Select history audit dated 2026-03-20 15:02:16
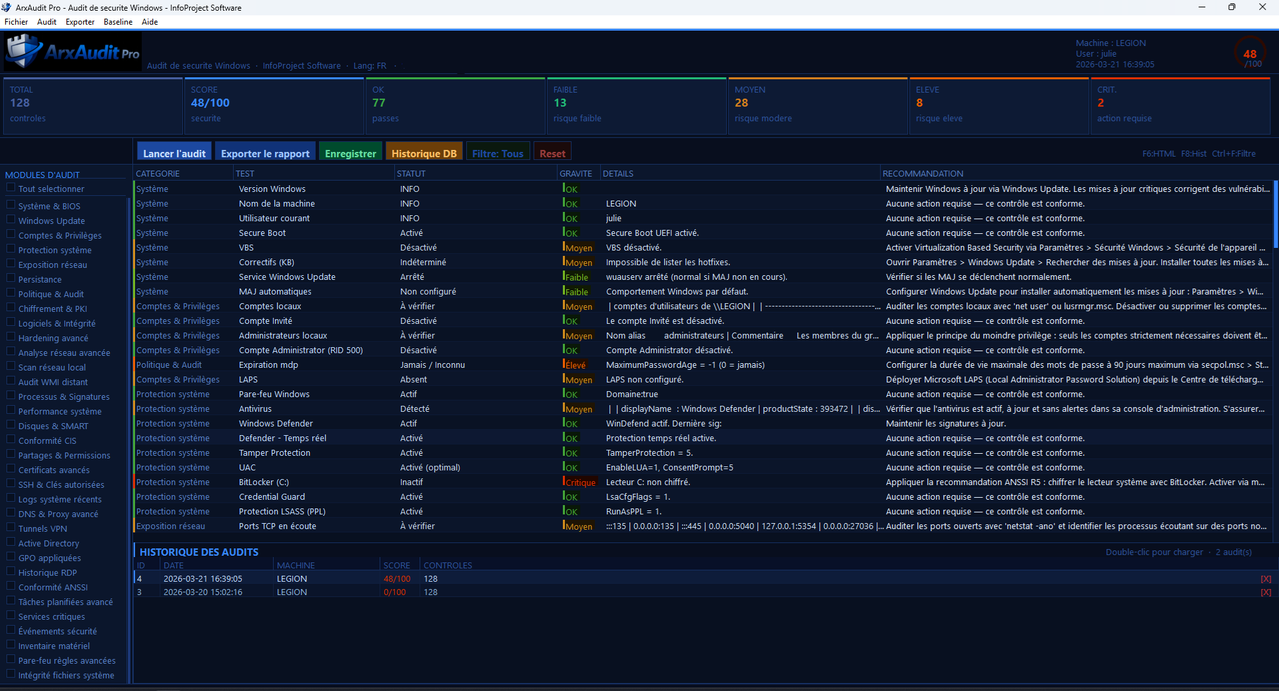 point(702,592)
